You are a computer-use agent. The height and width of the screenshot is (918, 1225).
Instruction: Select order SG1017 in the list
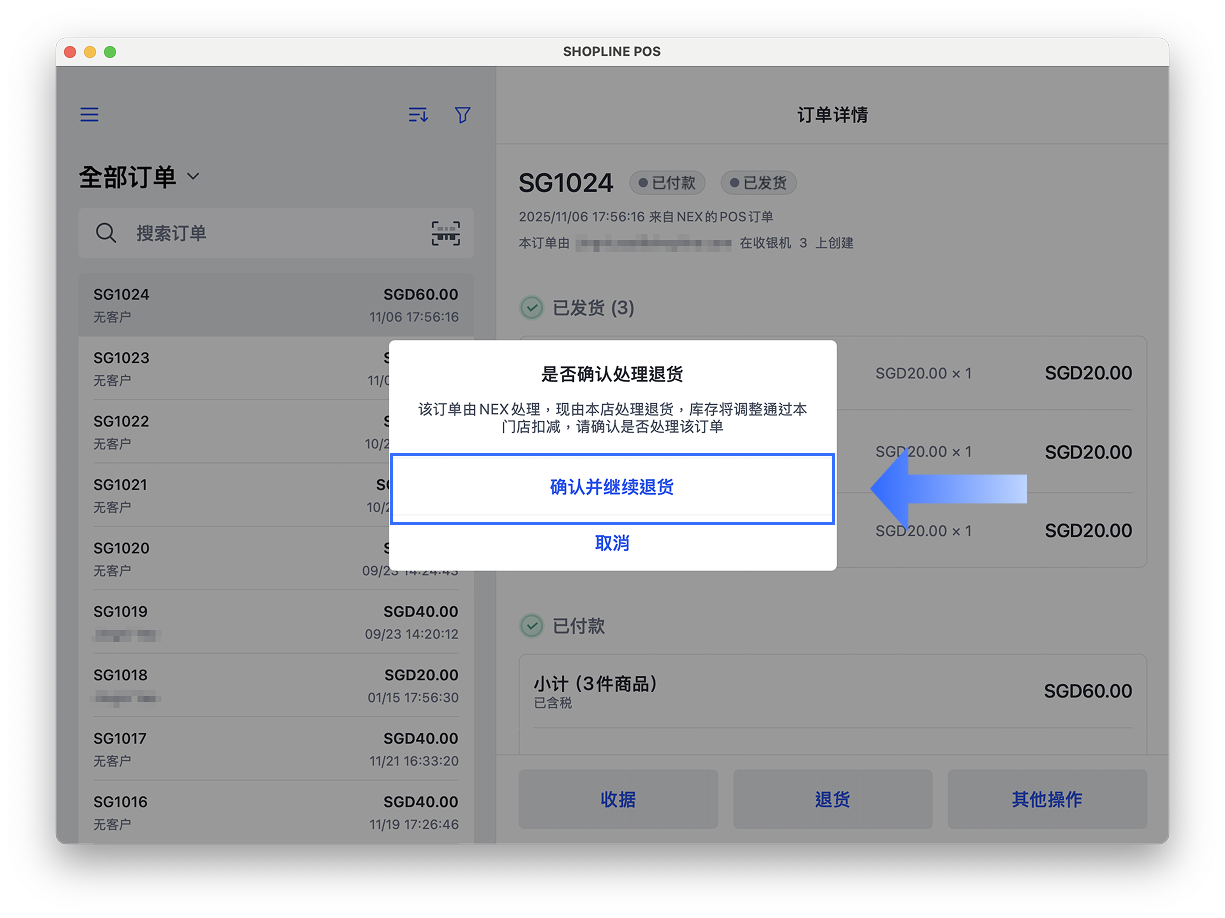coord(276,749)
